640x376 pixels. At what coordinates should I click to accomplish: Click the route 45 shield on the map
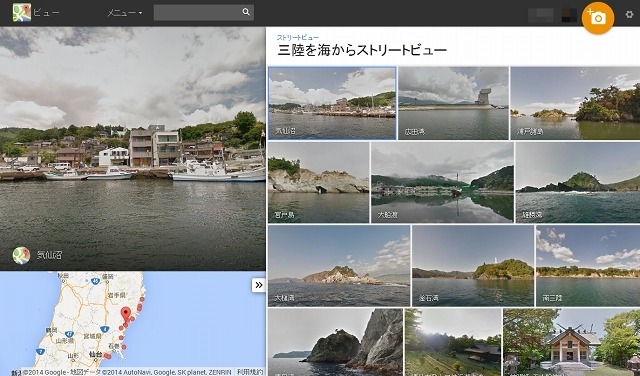click(96, 281)
